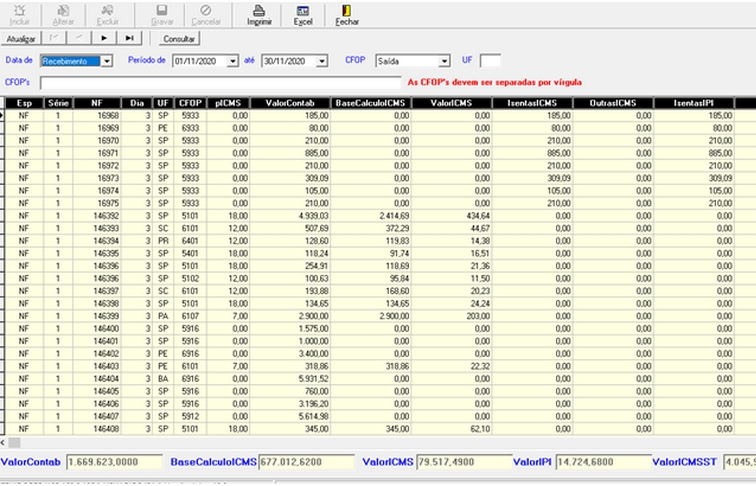Click the Esp column header
This screenshot has height=486, width=756.
click(24, 103)
